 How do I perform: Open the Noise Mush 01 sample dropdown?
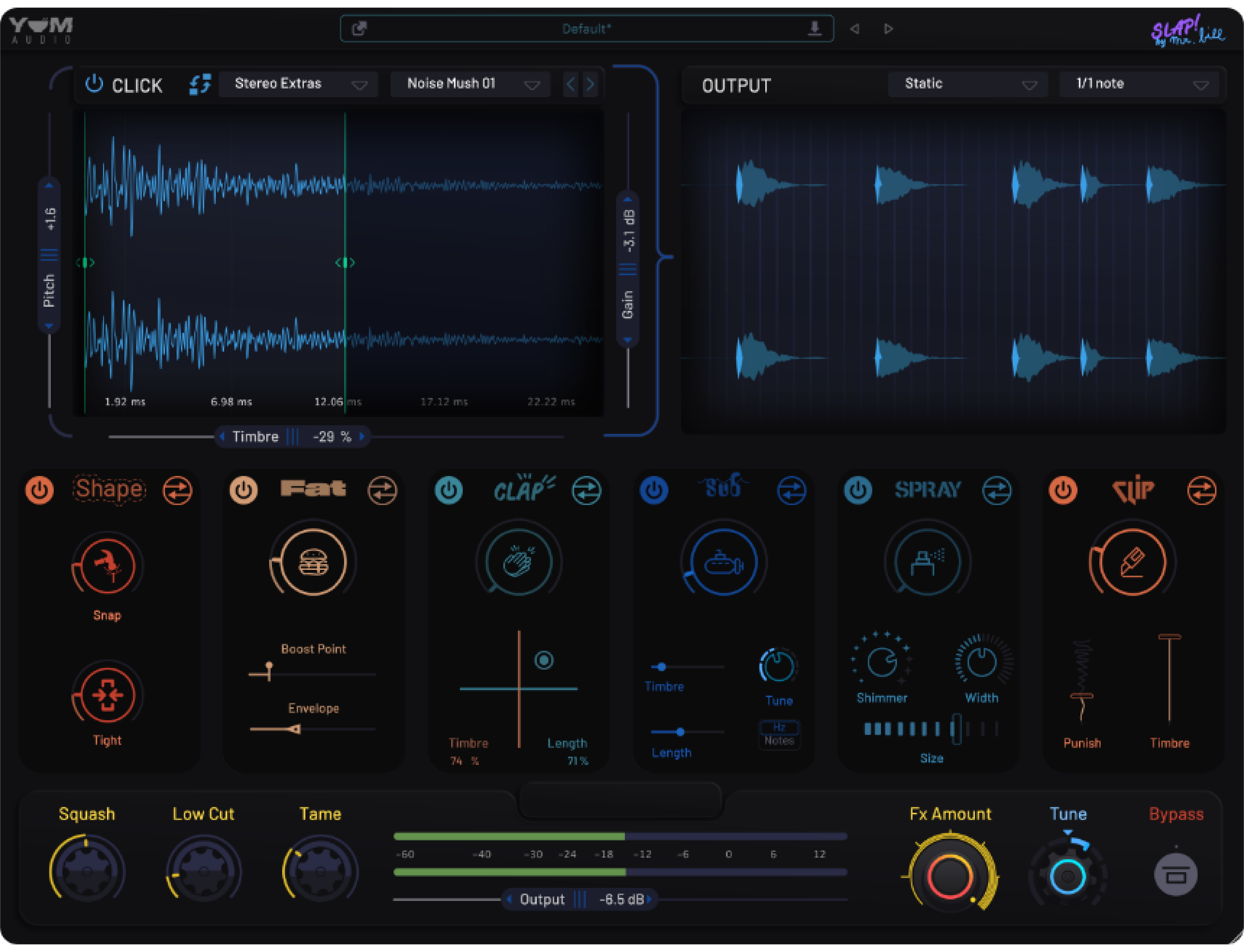[x=470, y=84]
